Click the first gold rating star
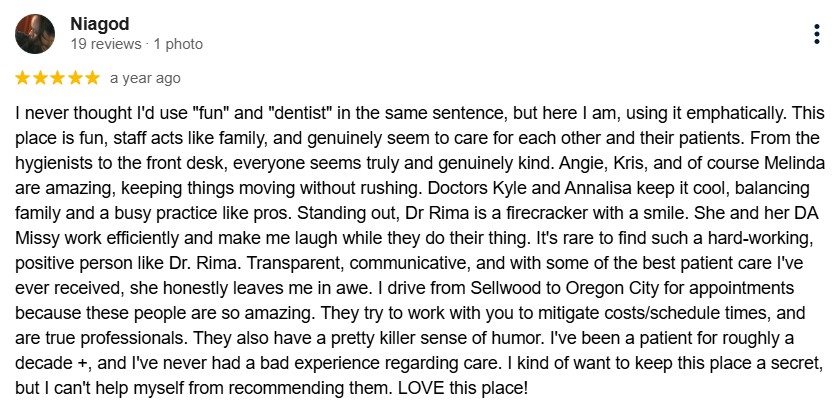This screenshot has width=838, height=411. tap(22, 78)
